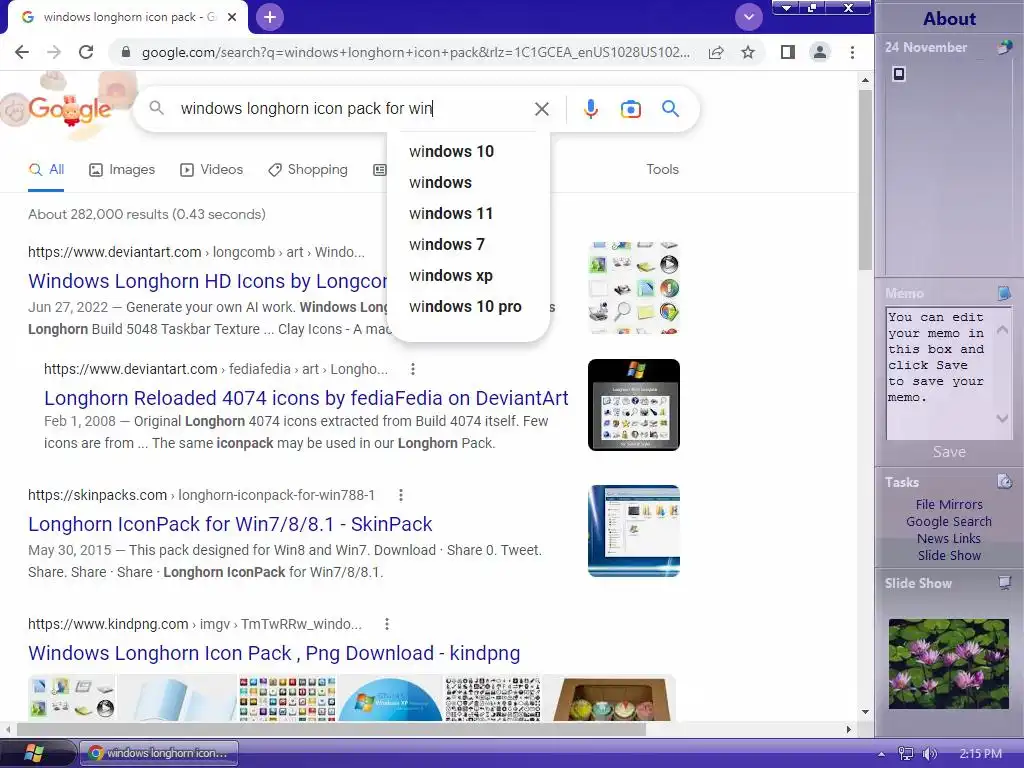Open options menu for skinpacks.com result
The width and height of the screenshot is (1024, 768).
pyautogui.click(x=401, y=496)
